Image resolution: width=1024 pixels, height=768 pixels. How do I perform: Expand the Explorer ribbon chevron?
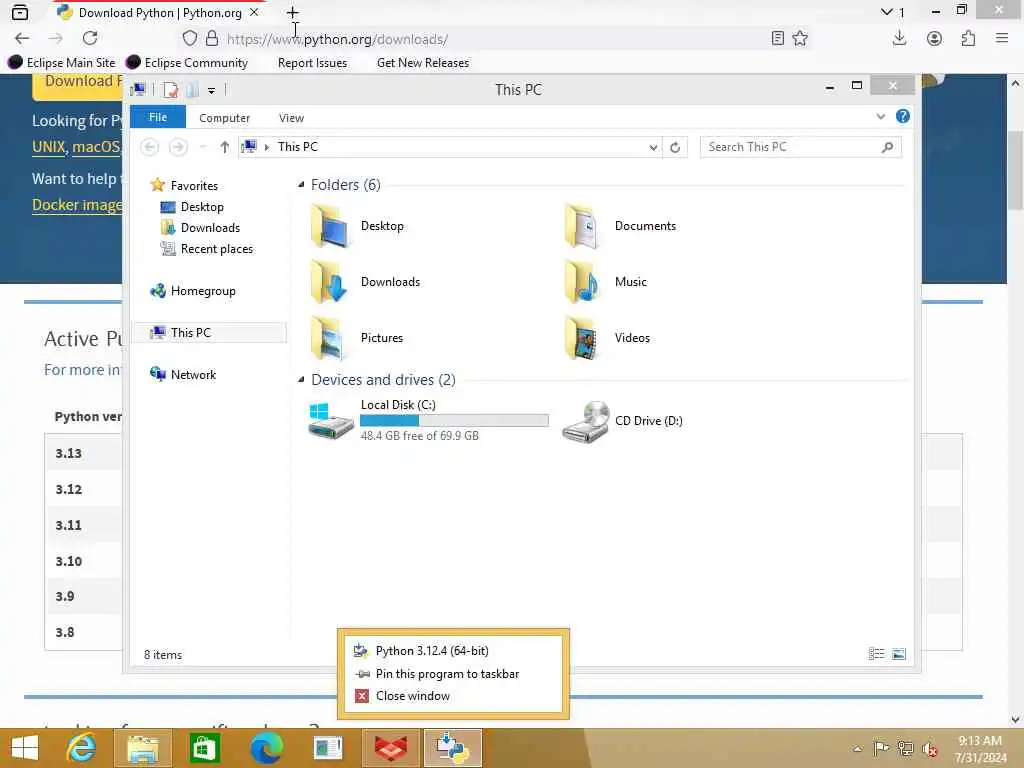pos(880,116)
